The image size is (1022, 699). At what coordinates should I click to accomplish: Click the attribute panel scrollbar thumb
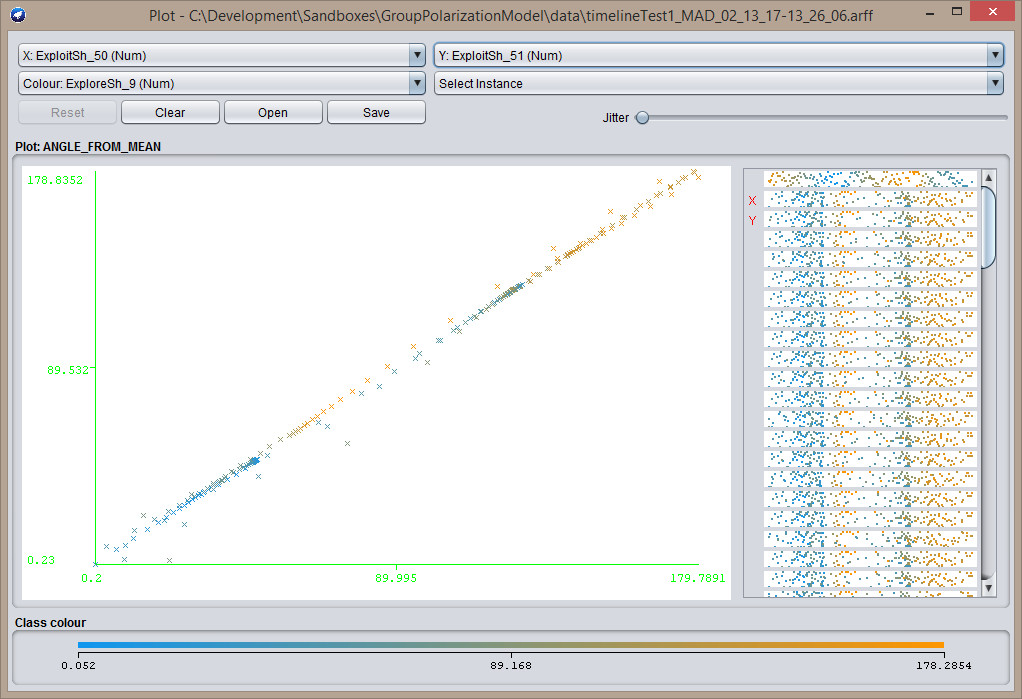click(989, 226)
